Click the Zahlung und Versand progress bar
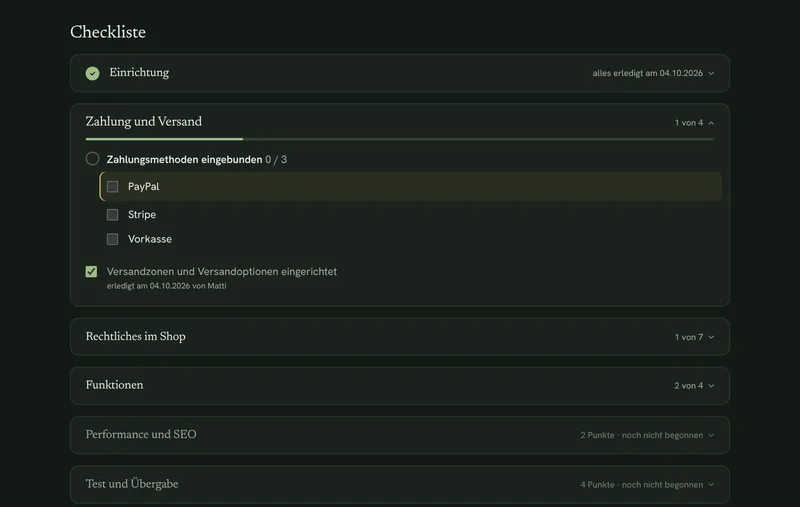 [x=400, y=139]
